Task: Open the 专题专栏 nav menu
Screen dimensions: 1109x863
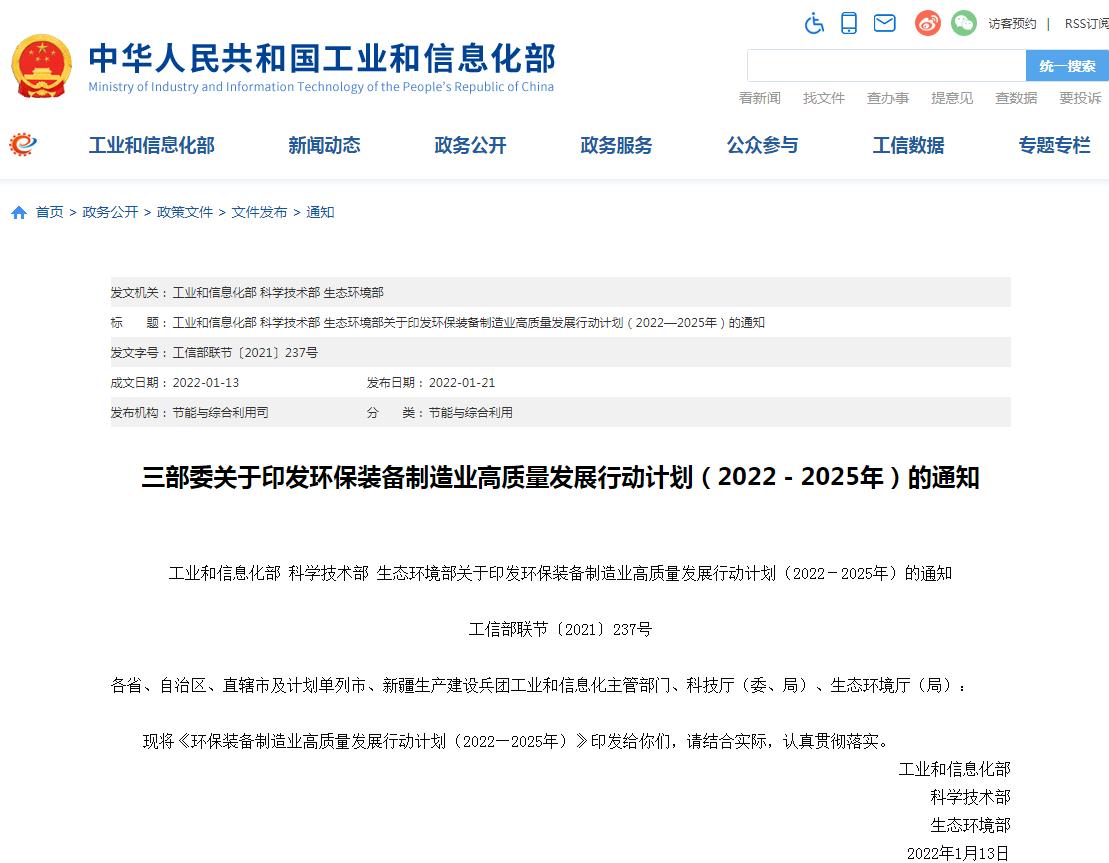Action: click(1055, 145)
